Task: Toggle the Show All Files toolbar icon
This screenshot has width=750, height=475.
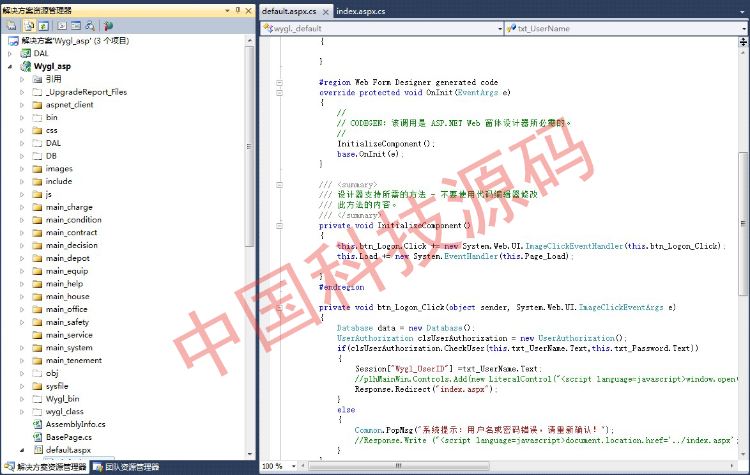Action: pyautogui.click(x=29, y=26)
